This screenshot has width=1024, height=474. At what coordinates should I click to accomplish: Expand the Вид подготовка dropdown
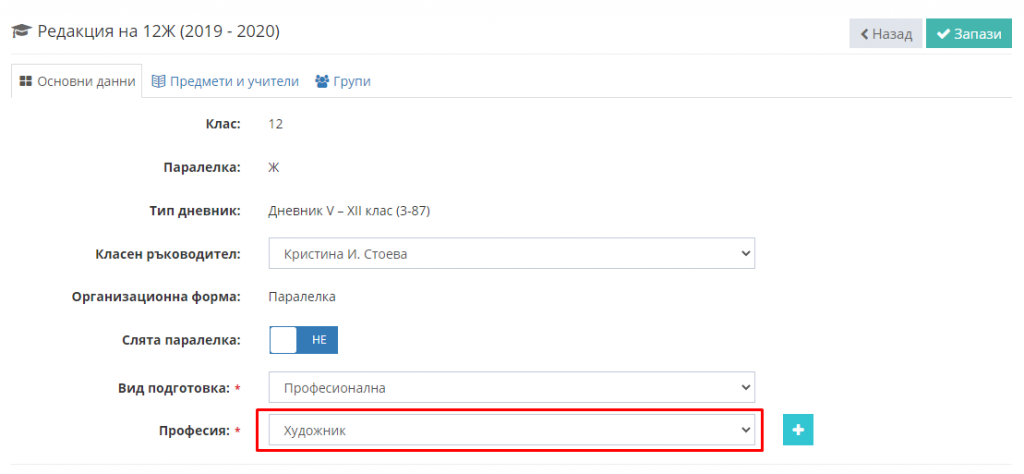pos(512,388)
